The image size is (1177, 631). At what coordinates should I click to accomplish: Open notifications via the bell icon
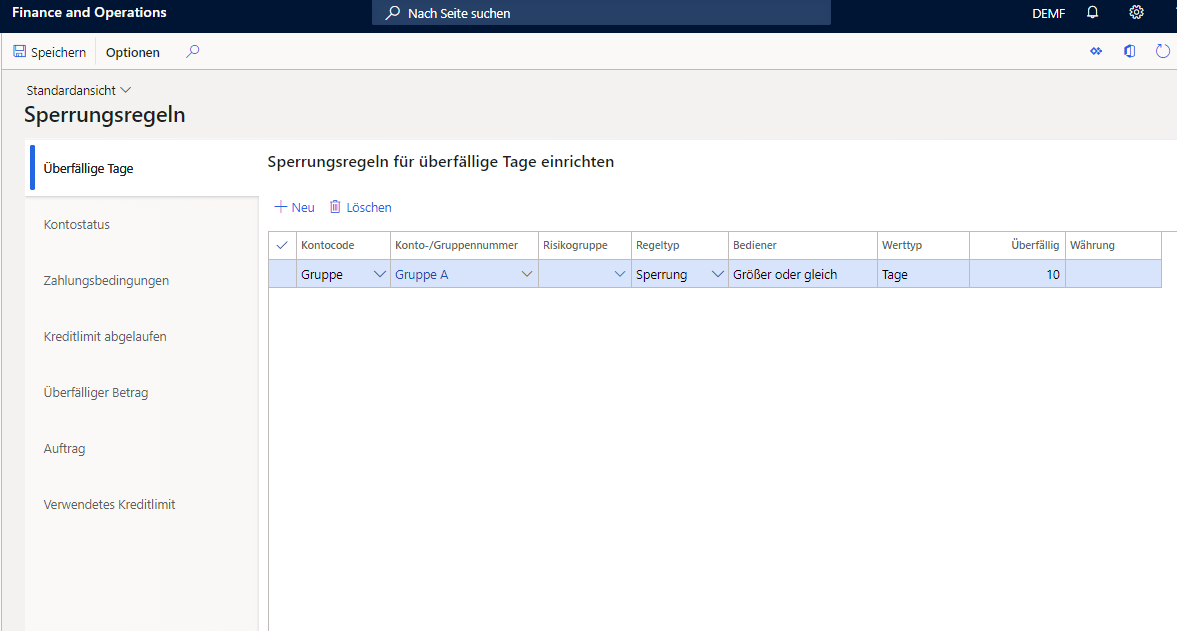tap(1092, 12)
